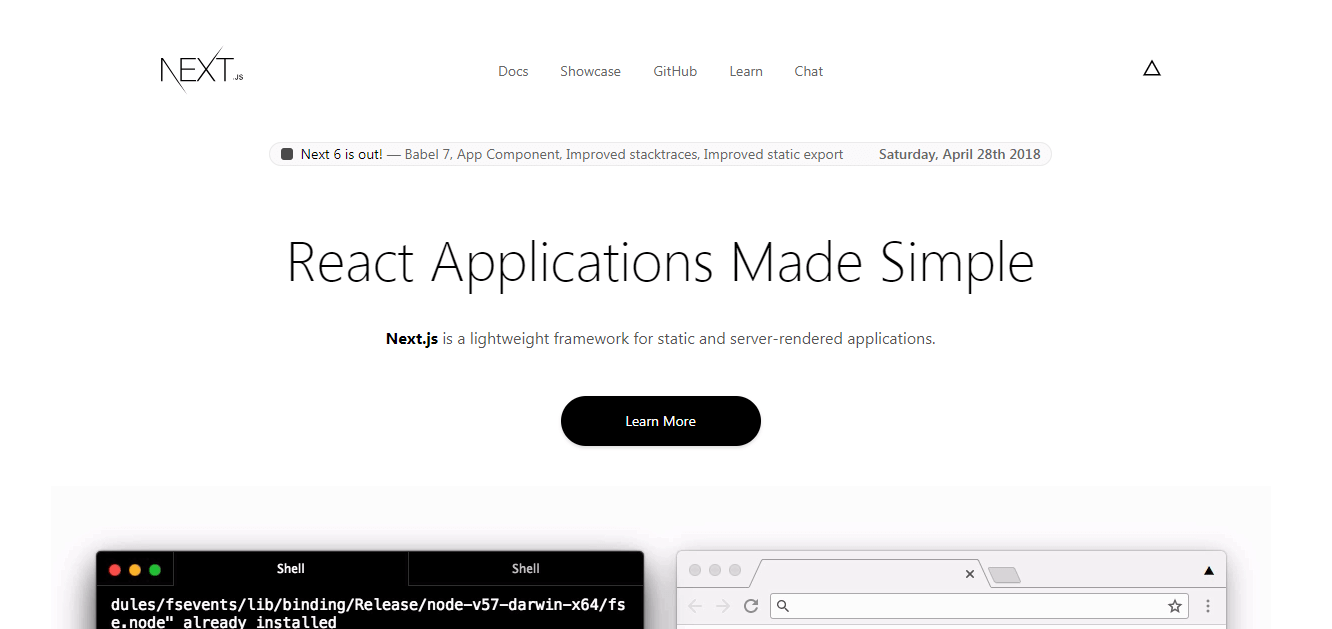Screen dimensions: 1332x629
Task: Click the bookmark star in mock address bar
Action: (x=1175, y=606)
